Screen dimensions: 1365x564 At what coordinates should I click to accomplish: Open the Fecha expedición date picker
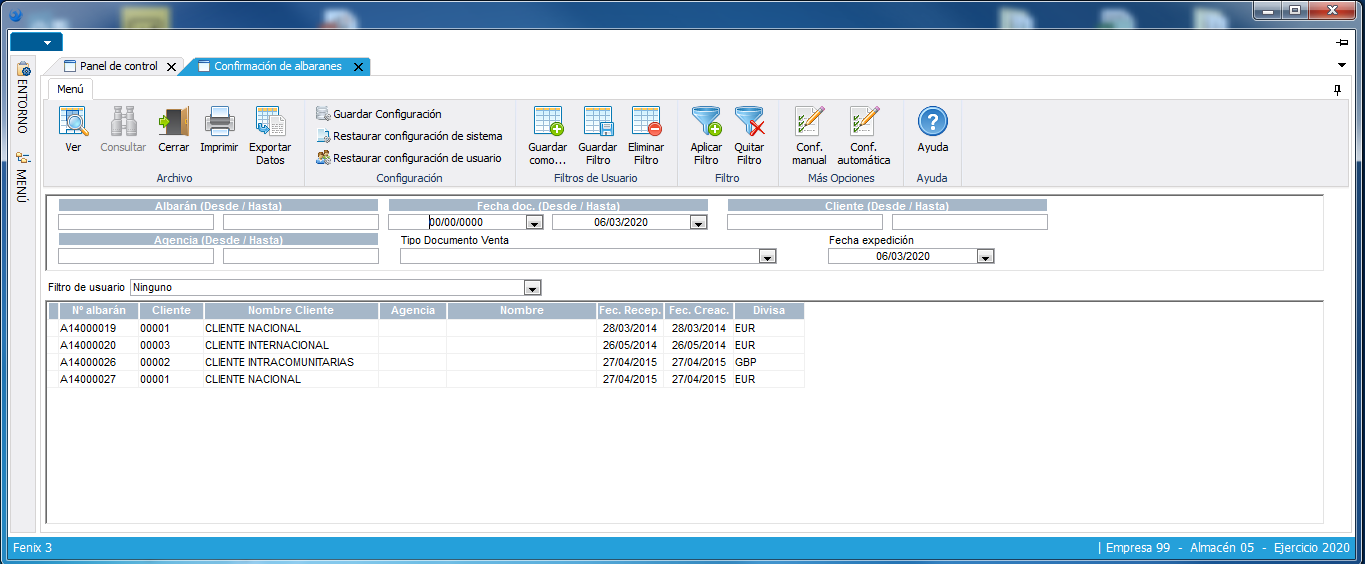coord(985,257)
